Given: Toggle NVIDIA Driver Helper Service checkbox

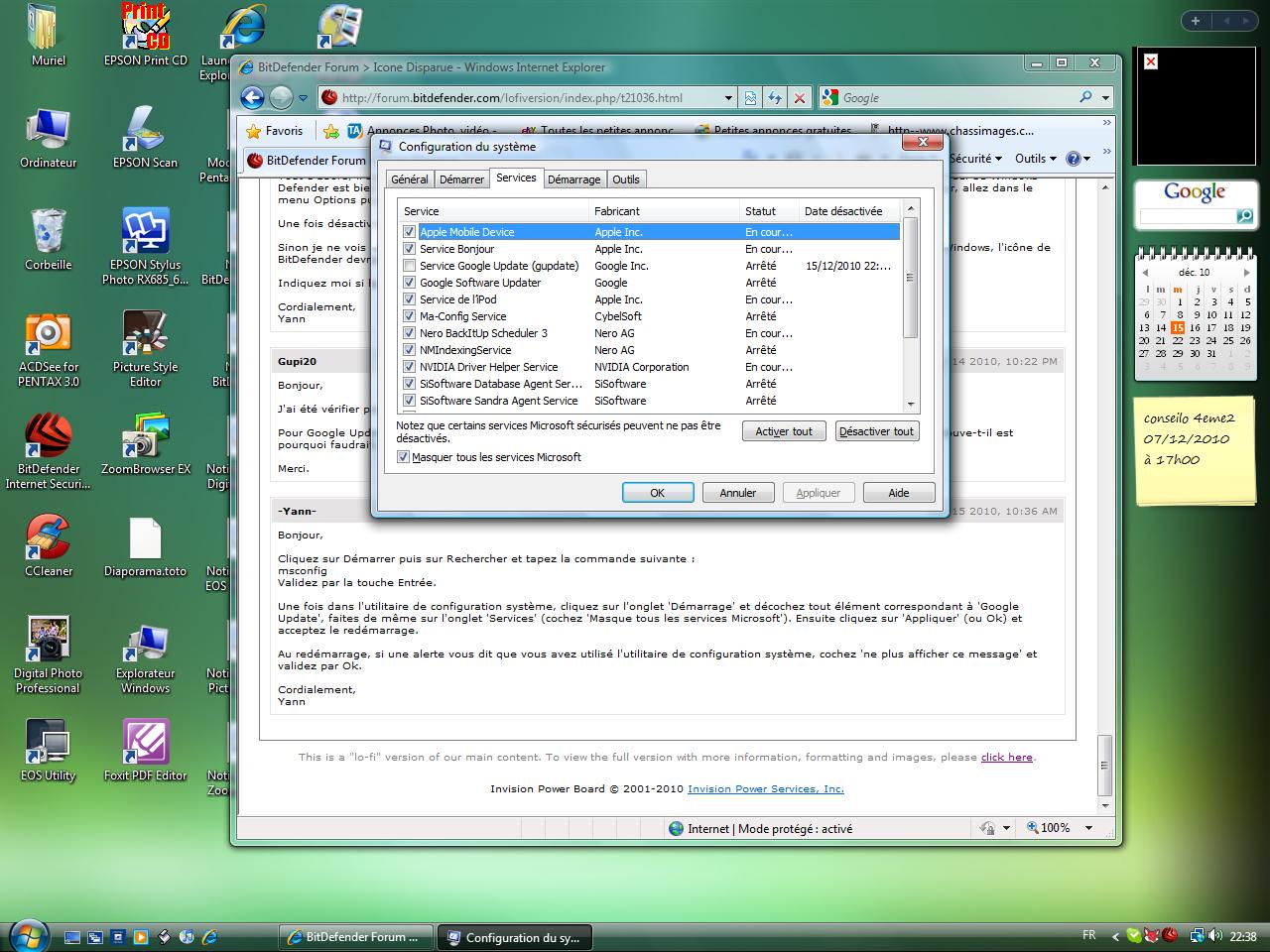Looking at the screenshot, I should coord(409,367).
